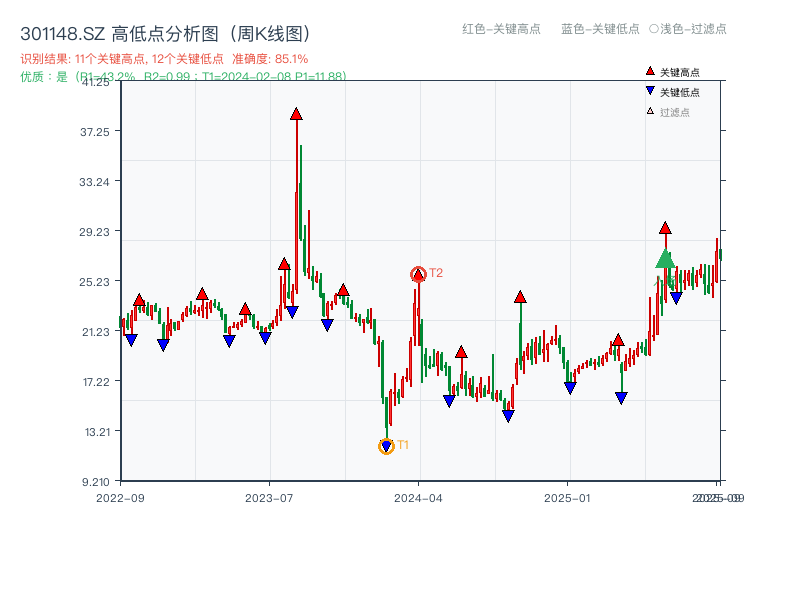The image size is (800, 600).
Task: Click the red triangle above the tallest 2023 spike
Action: tap(296, 114)
